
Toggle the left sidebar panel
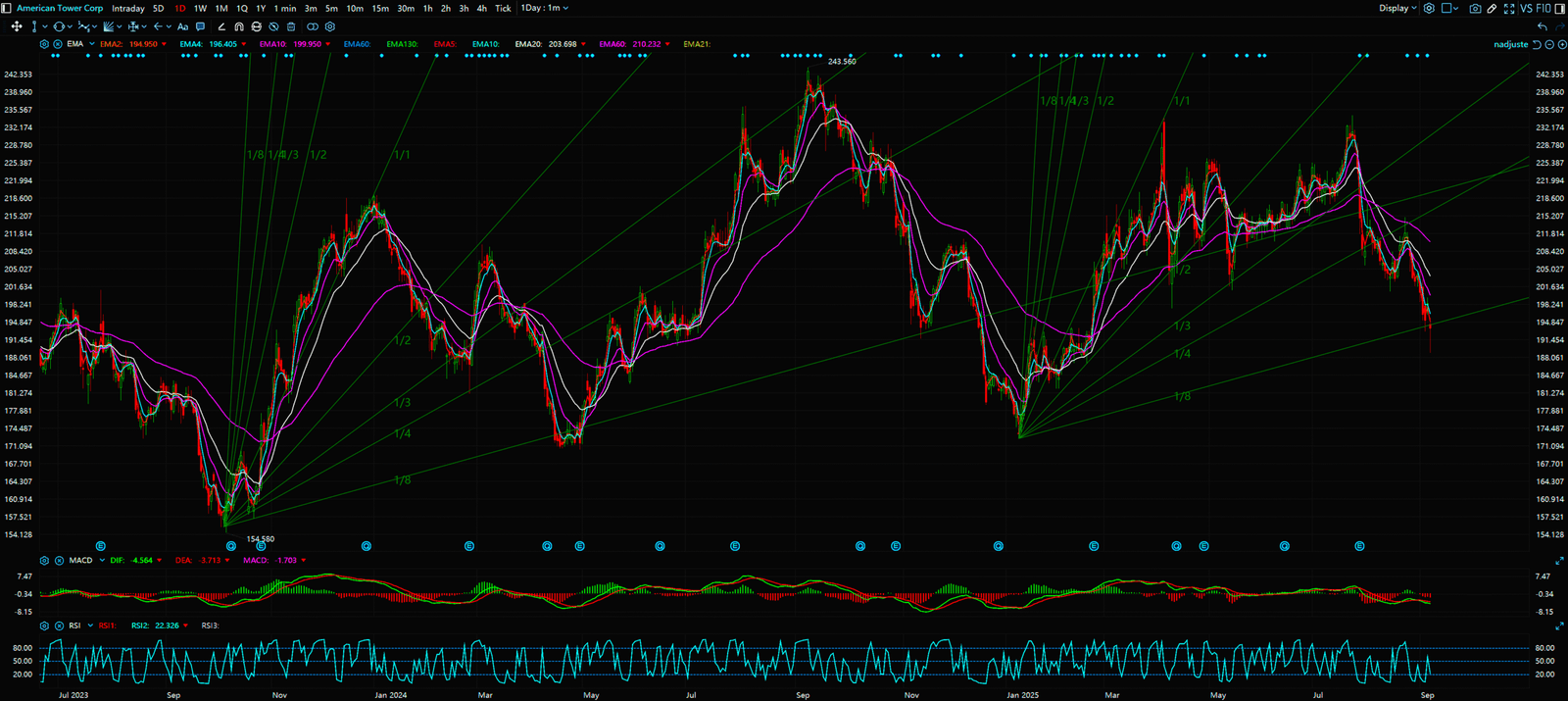7,8
